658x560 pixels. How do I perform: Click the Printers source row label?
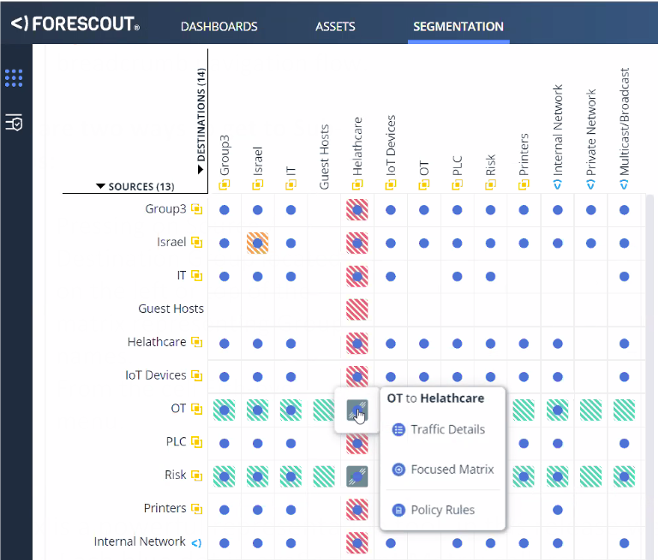coord(164,508)
